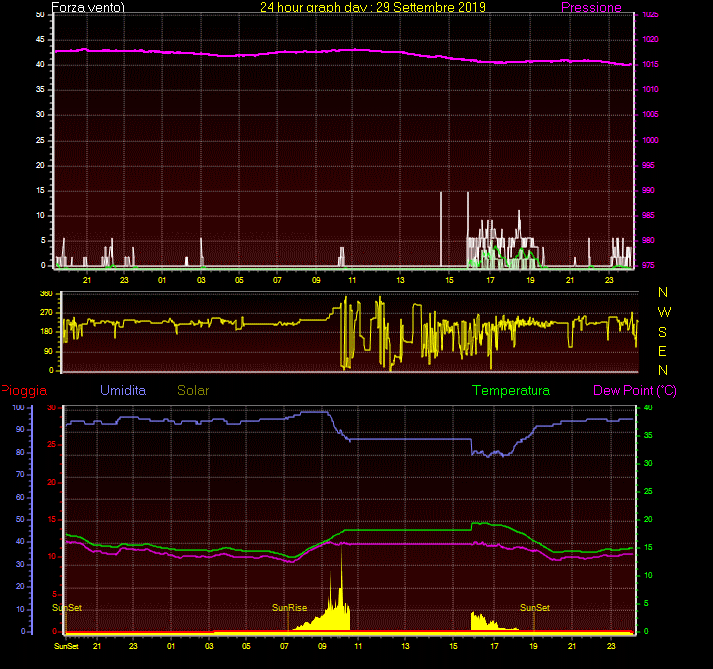713x669 pixels.
Task: Click the '100' value on the blue humidity axis
Action: tap(18, 407)
